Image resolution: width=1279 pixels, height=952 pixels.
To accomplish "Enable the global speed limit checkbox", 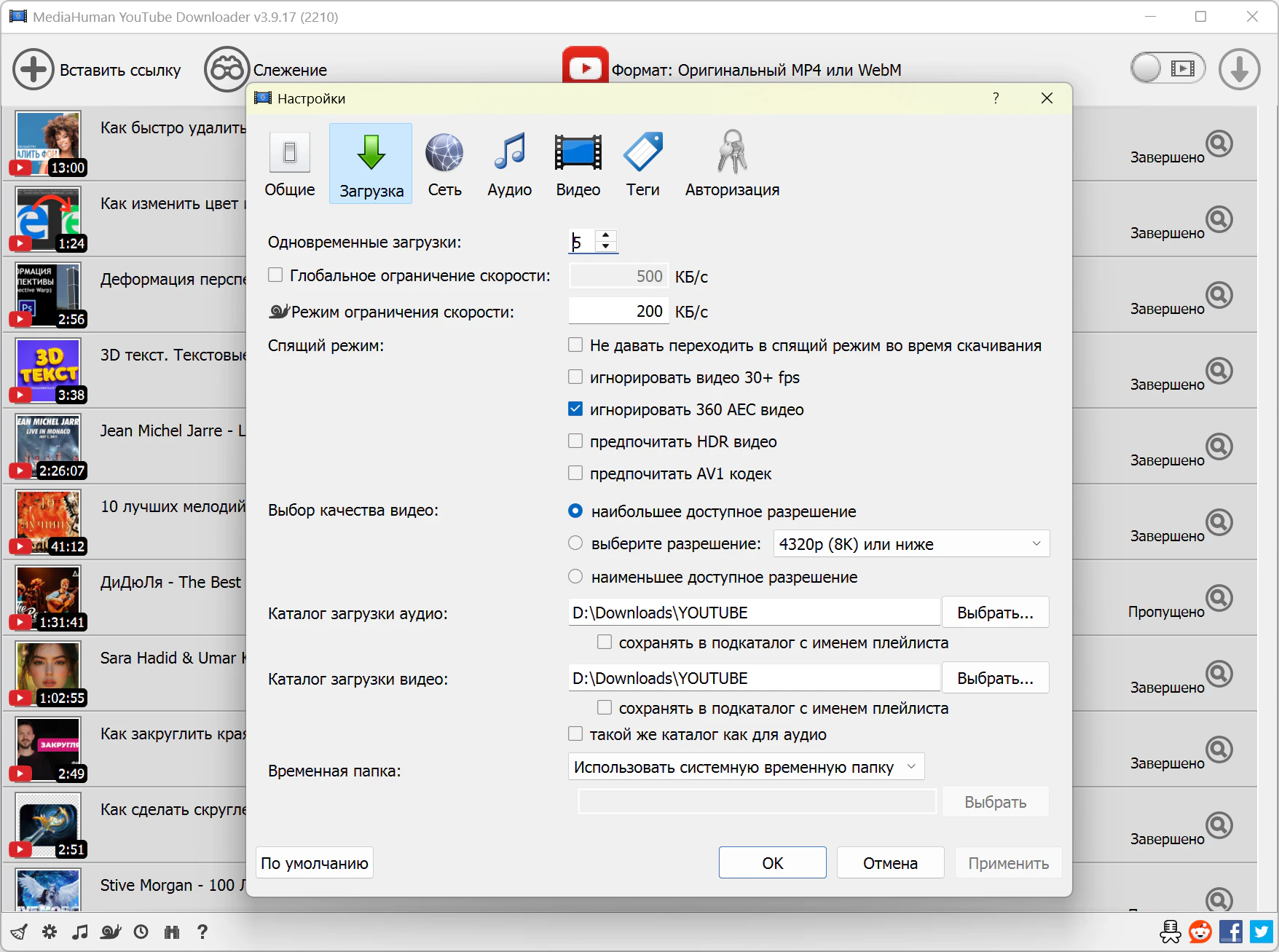I will tap(275, 275).
